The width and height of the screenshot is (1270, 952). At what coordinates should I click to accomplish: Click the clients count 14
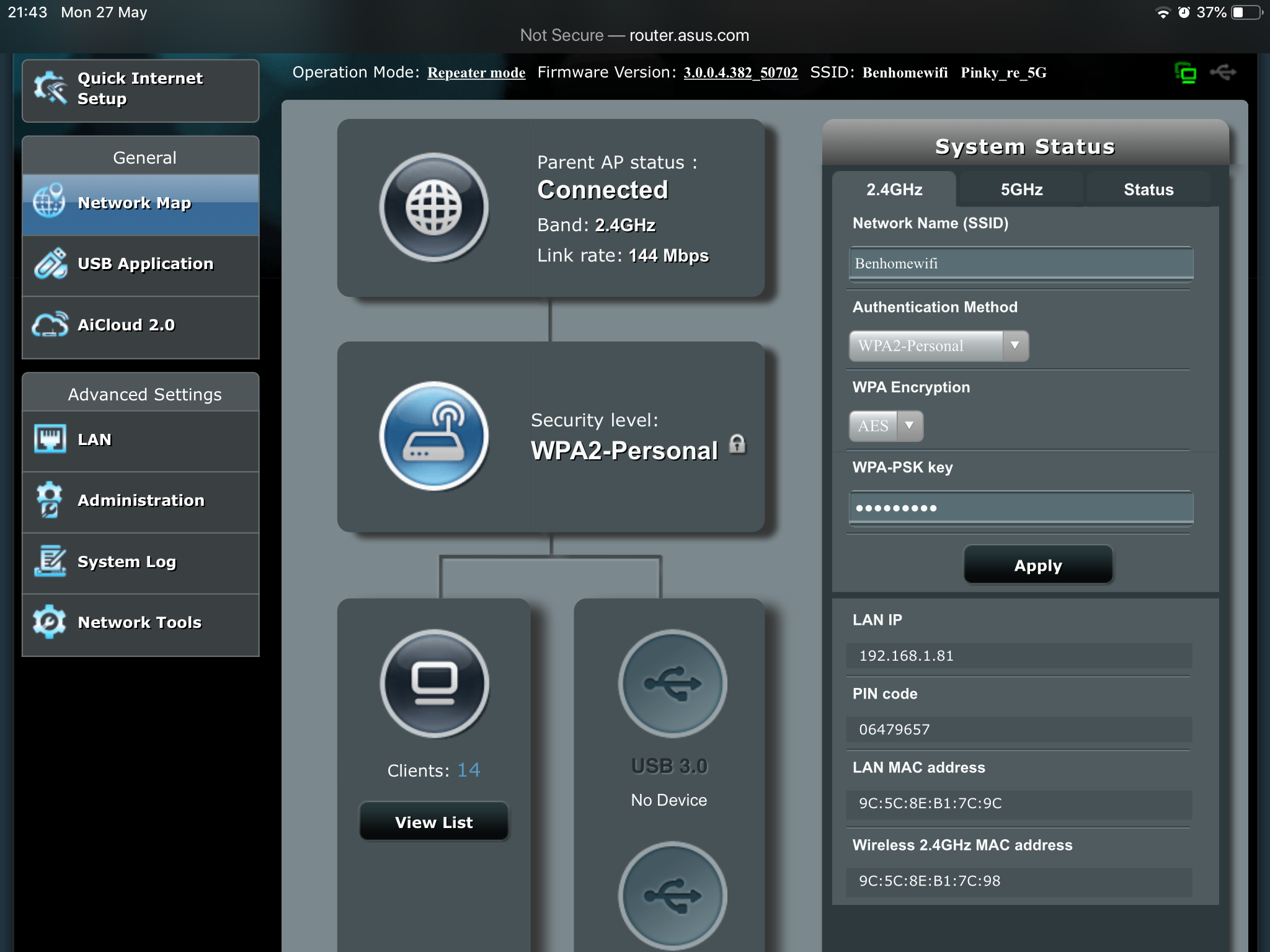click(x=469, y=770)
